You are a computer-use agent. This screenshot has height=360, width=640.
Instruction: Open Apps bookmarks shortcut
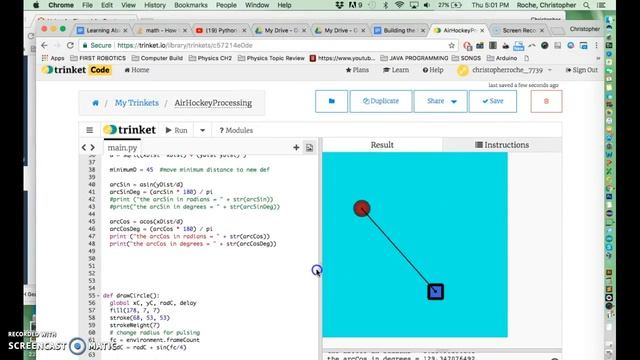click(x=53, y=58)
